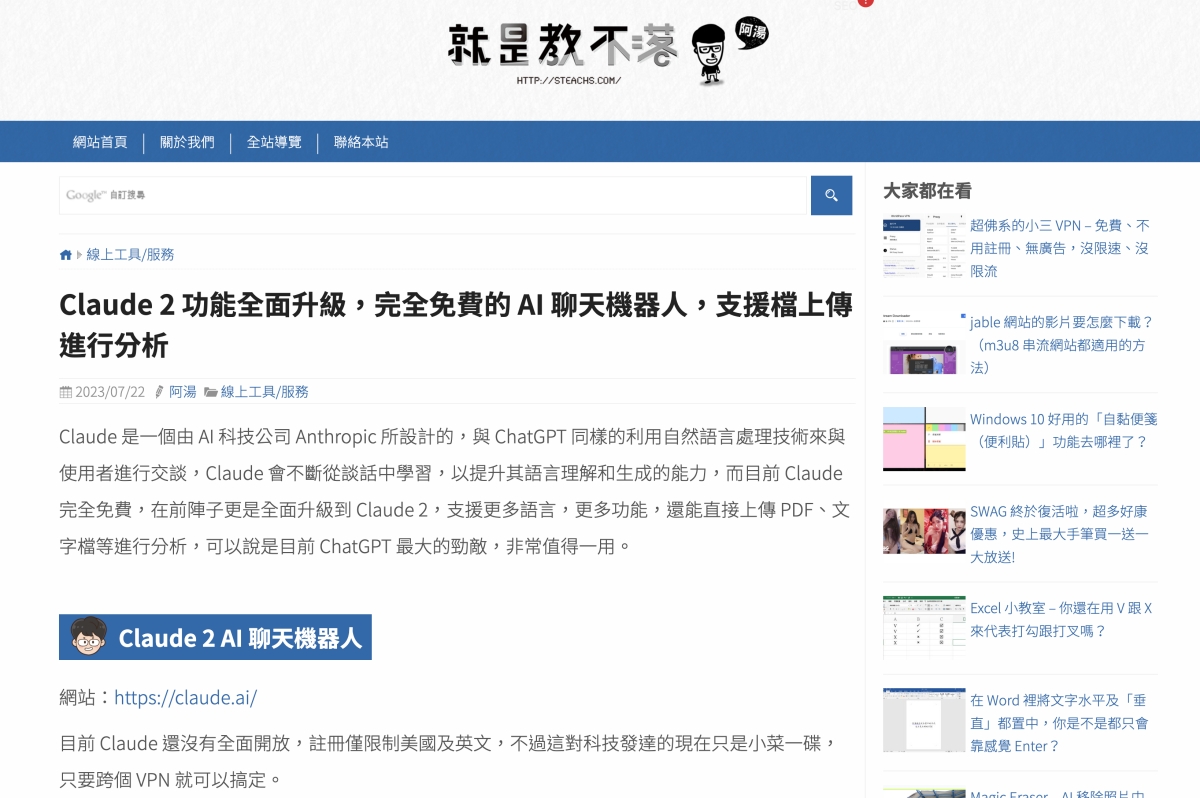
Task: Open 聯絡本站 menu item
Action: pyautogui.click(x=361, y=142)
